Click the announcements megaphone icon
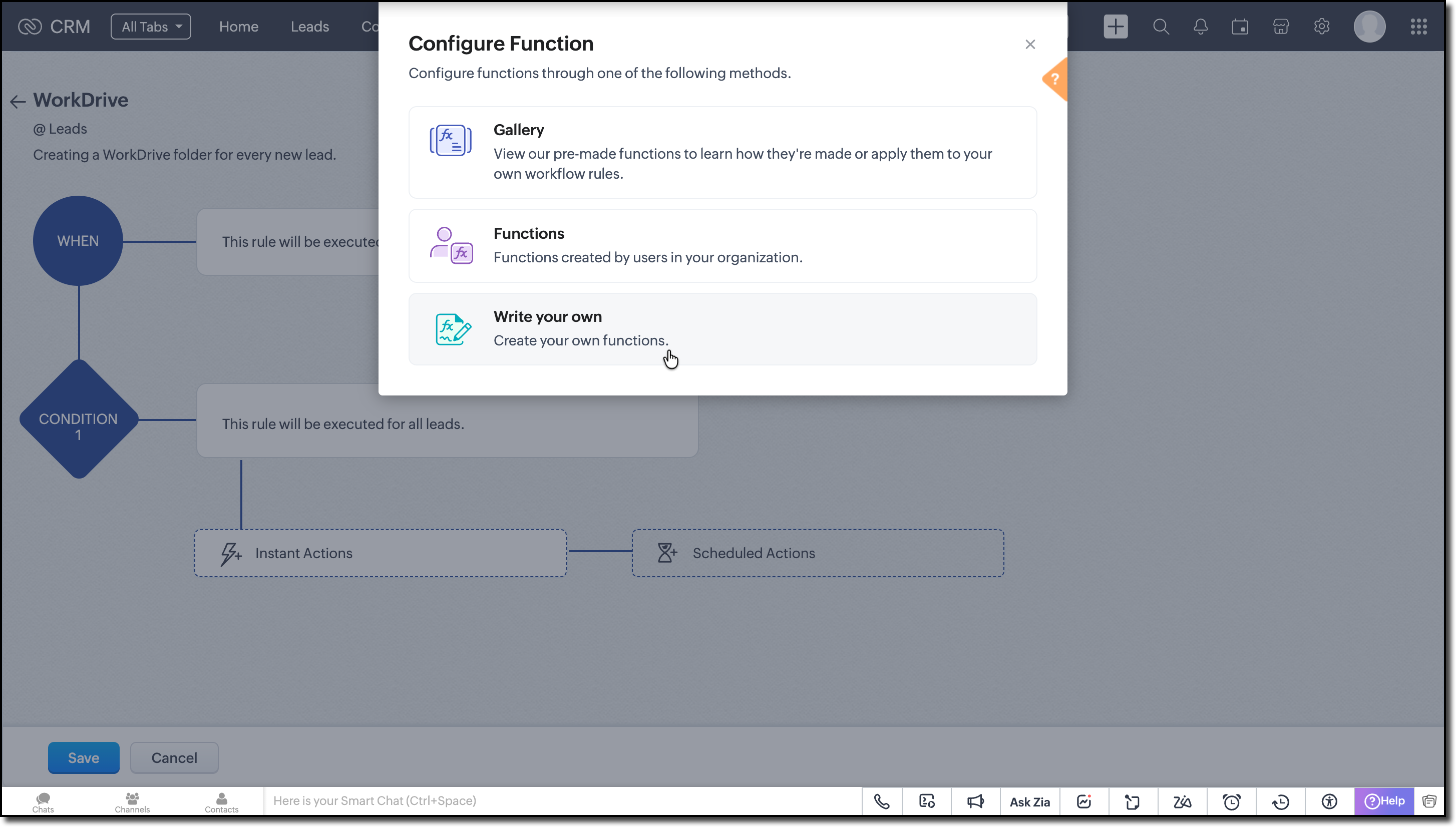This screenshot has height=827, width=1456. pyautogui.click(x=975, y=801)
